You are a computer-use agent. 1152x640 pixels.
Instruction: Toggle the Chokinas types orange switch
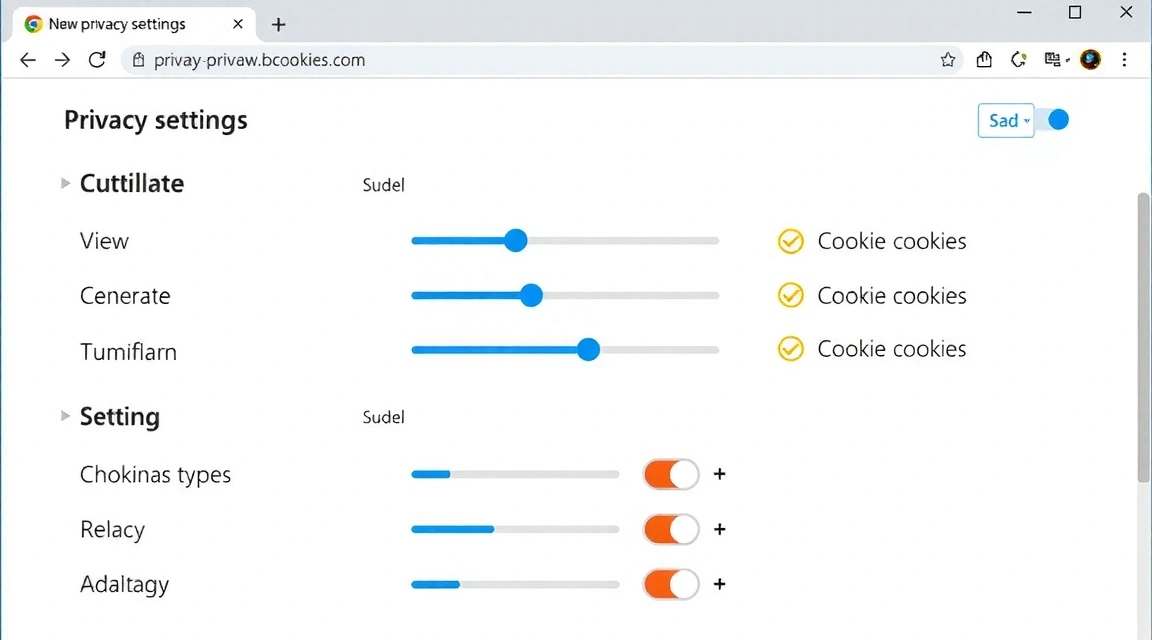(x=671, y=474)
